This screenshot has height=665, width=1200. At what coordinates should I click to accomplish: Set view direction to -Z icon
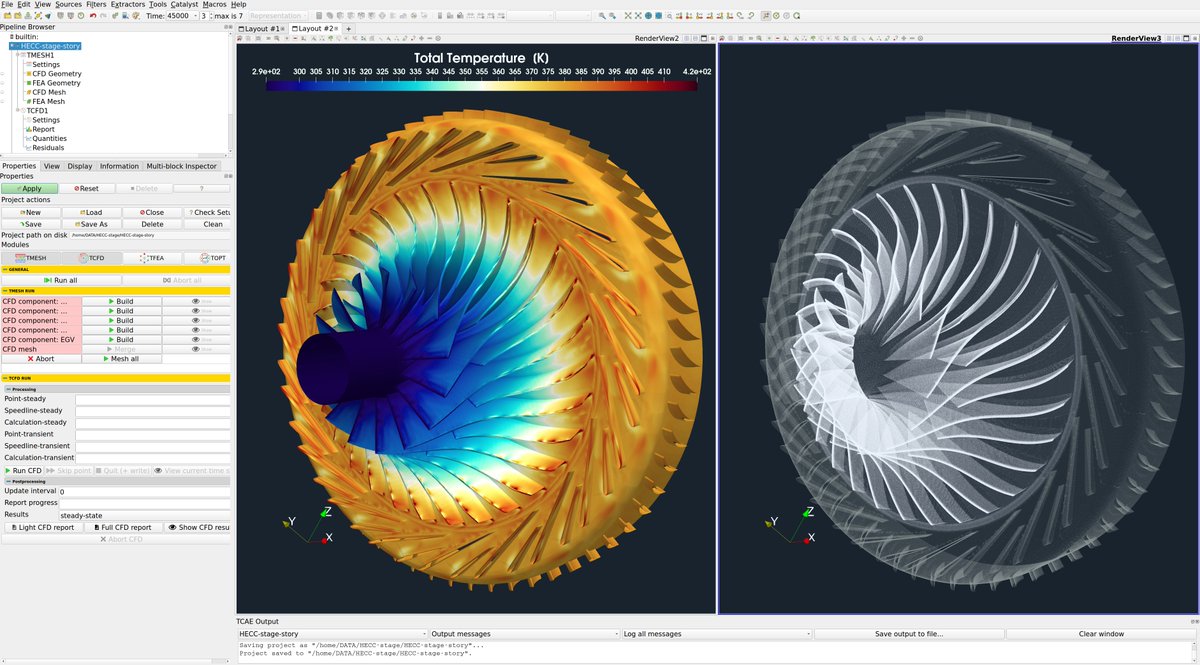click(729, 17)
